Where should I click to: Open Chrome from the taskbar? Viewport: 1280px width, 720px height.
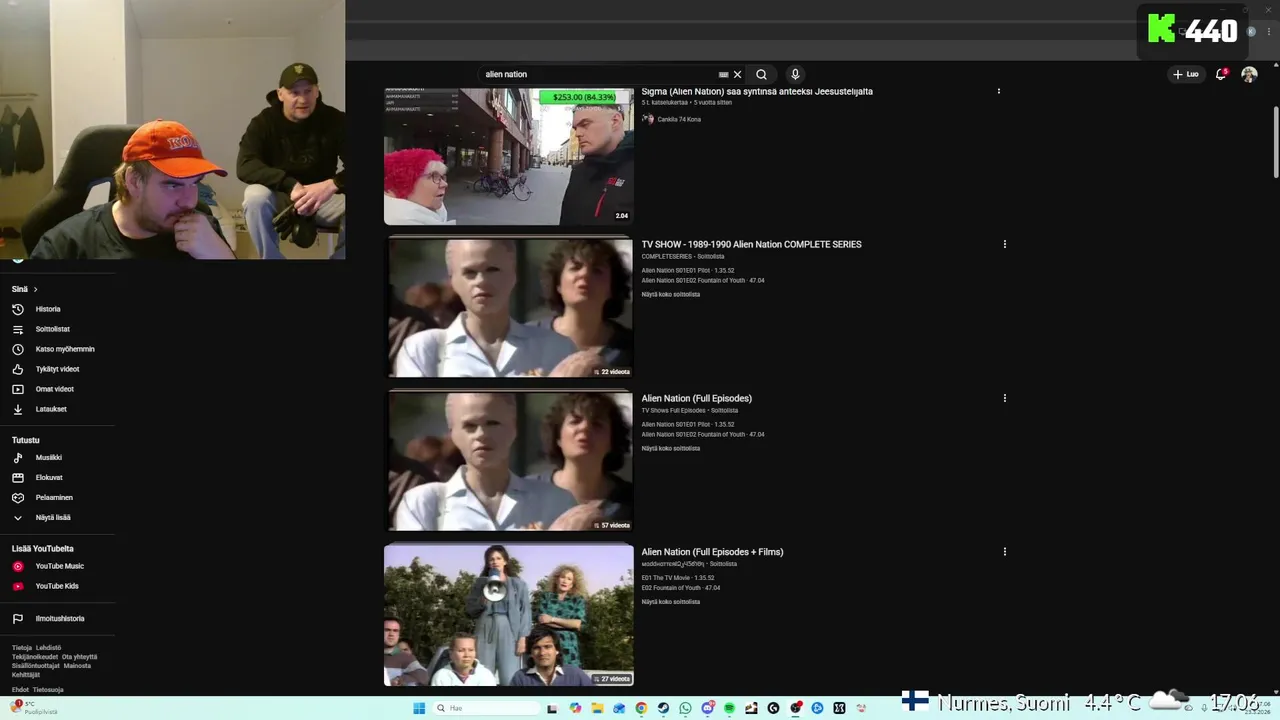click(x=641, y=708)
